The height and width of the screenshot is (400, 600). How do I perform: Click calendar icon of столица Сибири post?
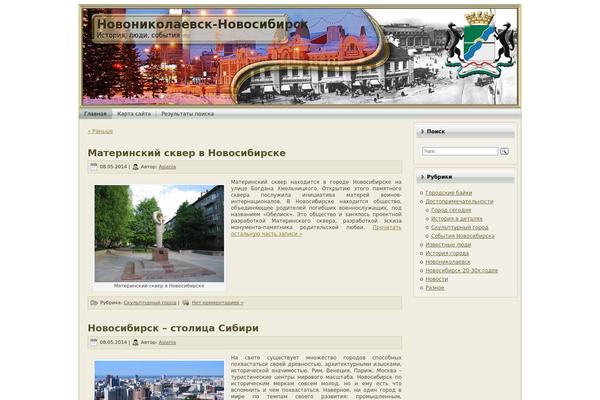[92, 342]
